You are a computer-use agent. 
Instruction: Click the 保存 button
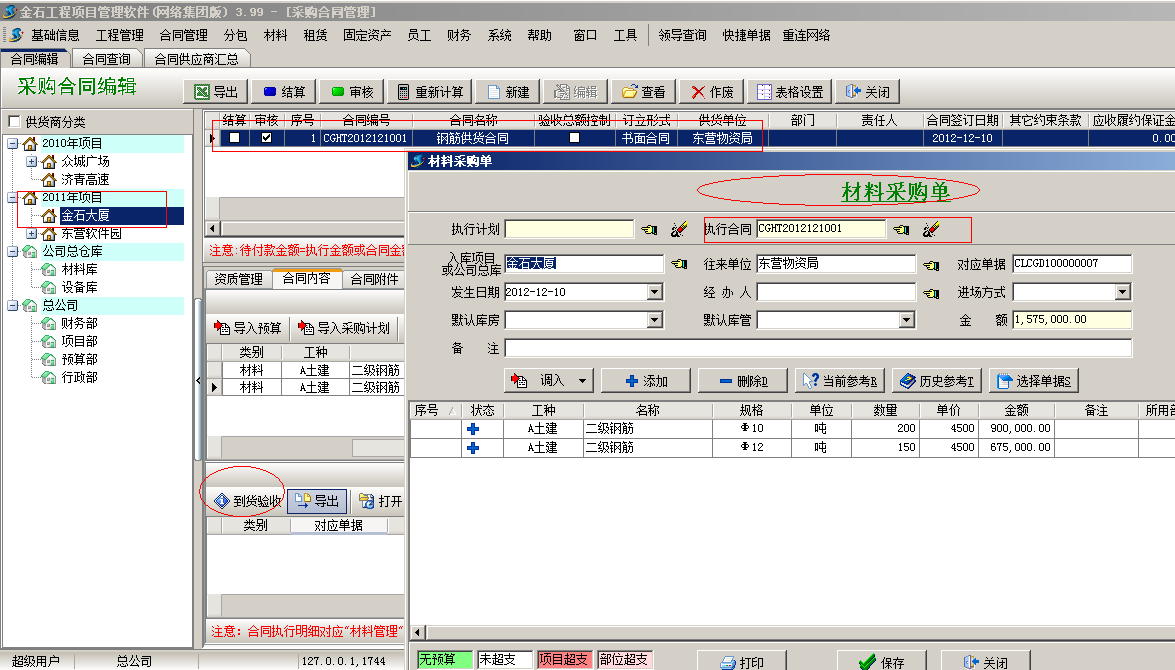(881, 662)
